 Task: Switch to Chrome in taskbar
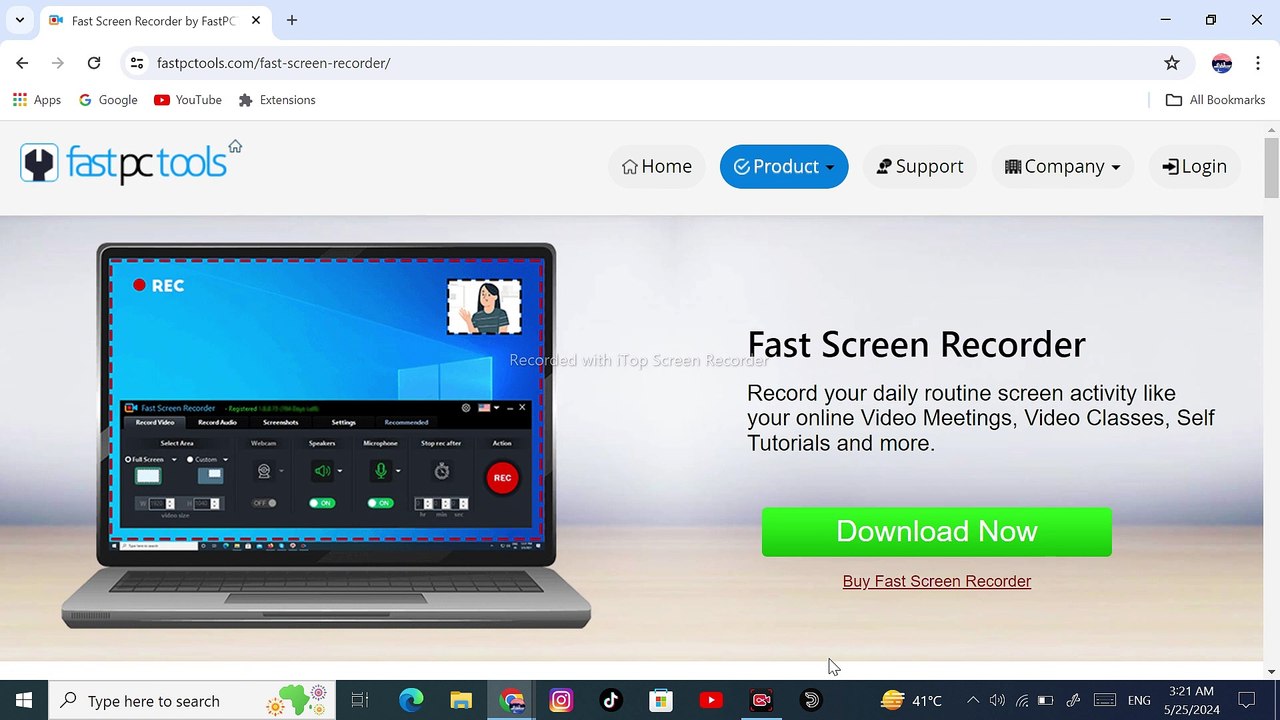click(511, 700)
